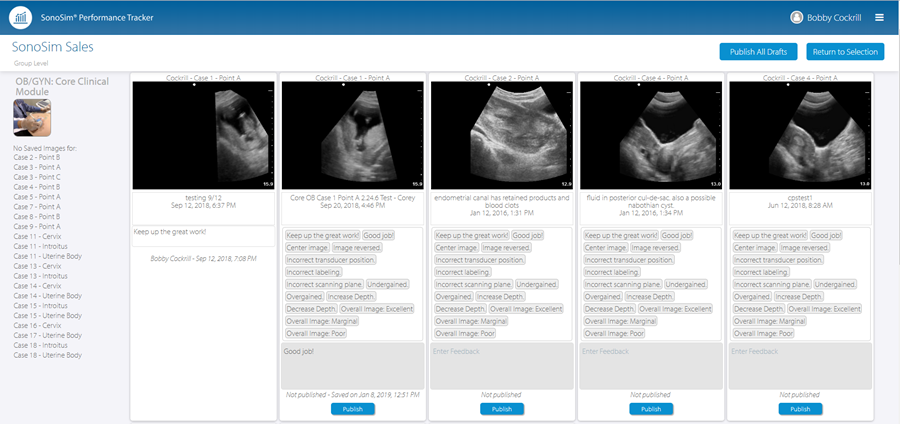Add 'Image reversed.' tag in Core OB card
Screen dimensions: 900x424
pos(357,248)
